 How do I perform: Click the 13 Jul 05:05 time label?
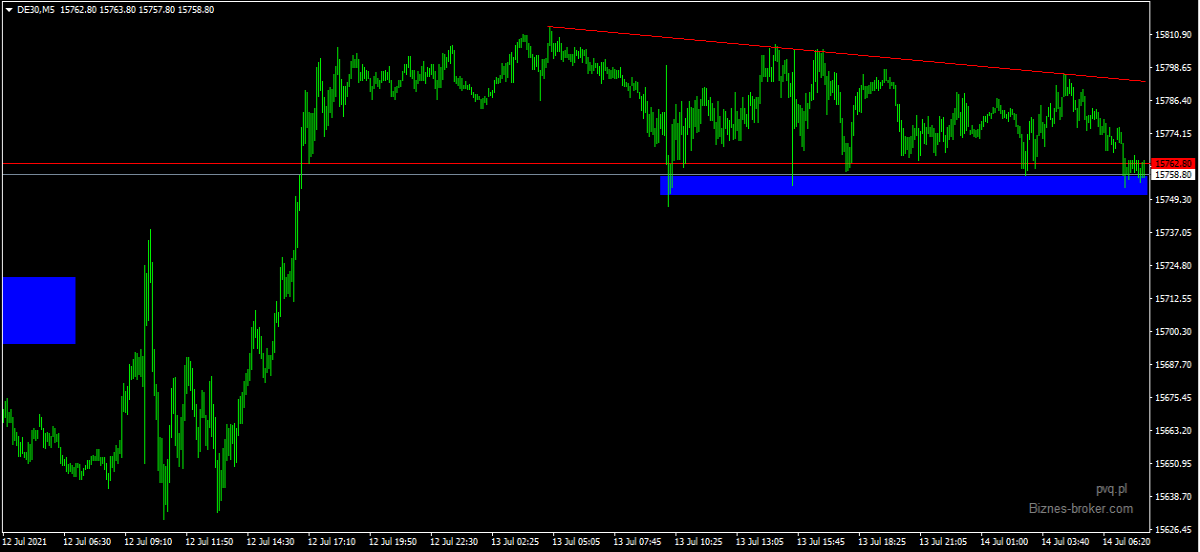576,542
